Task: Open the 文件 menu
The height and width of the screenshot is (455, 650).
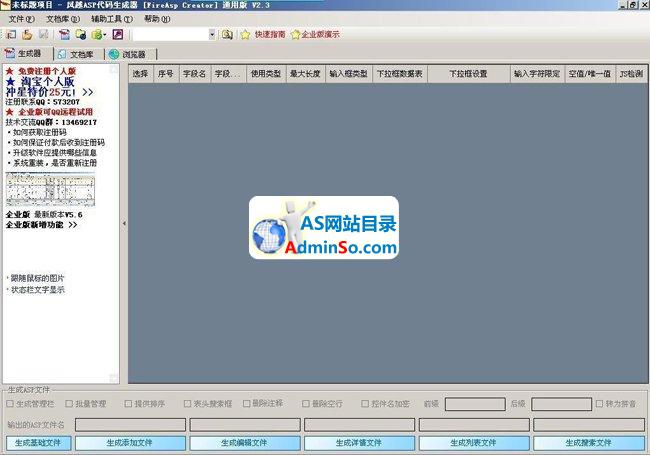Action: click(x=22, y=19)
